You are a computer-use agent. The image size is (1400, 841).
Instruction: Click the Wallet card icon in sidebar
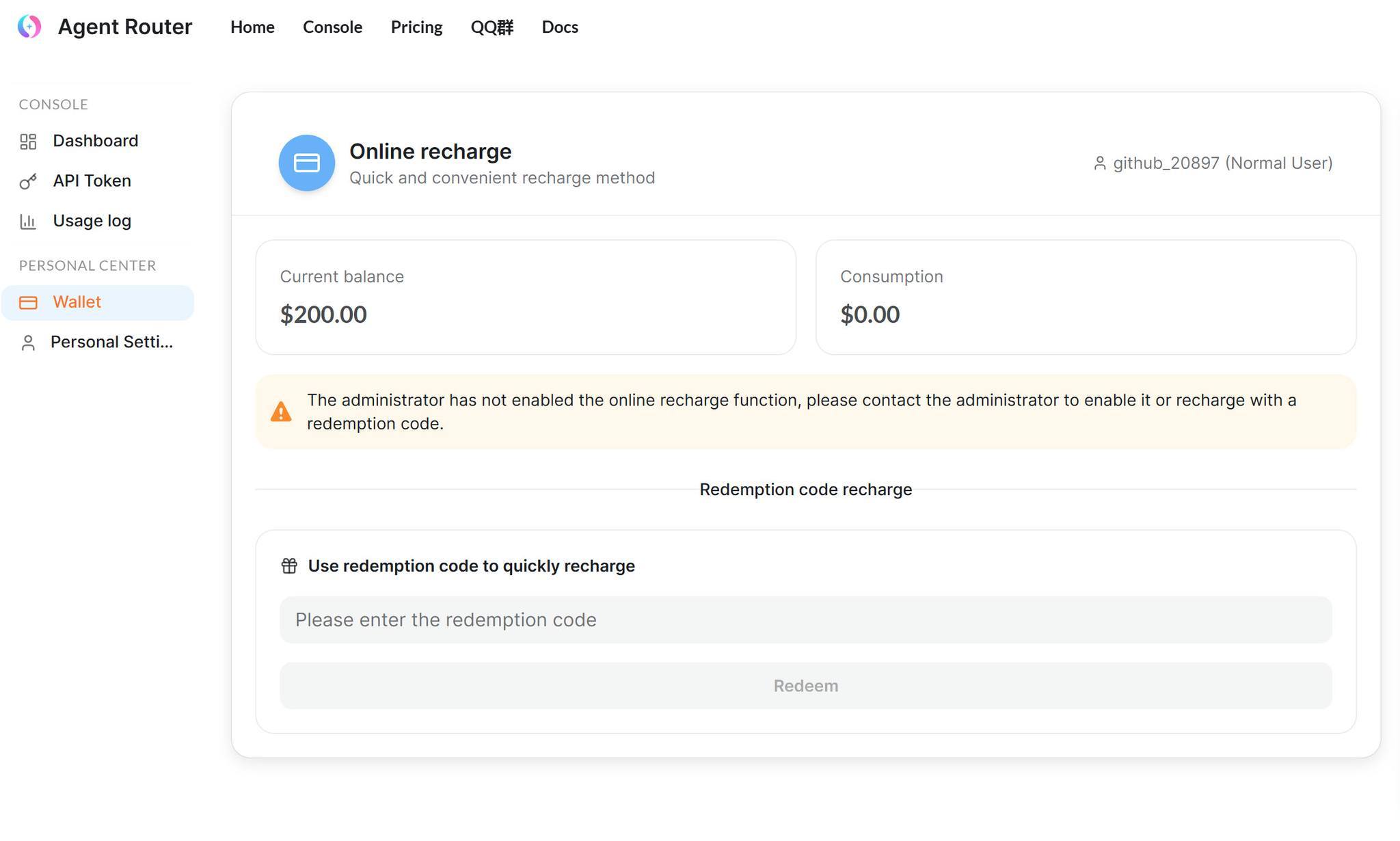tap(28, 303)
